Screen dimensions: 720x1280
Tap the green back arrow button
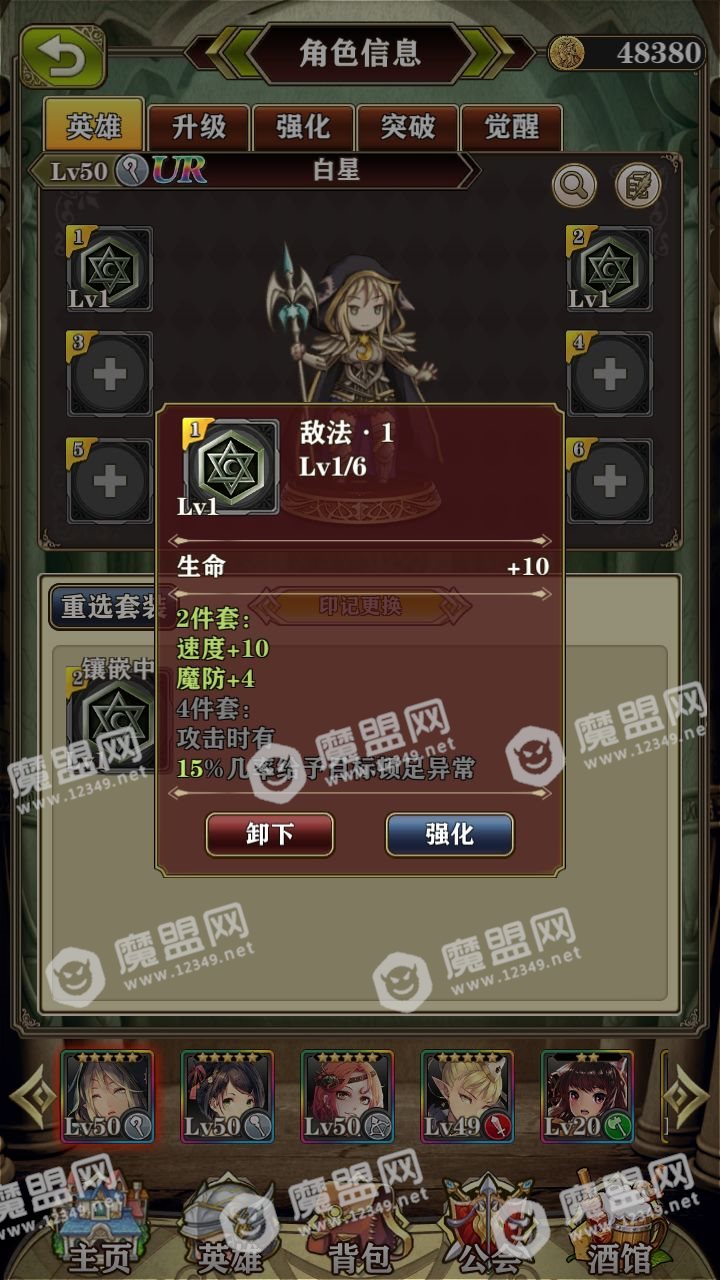tap(63, 56)
